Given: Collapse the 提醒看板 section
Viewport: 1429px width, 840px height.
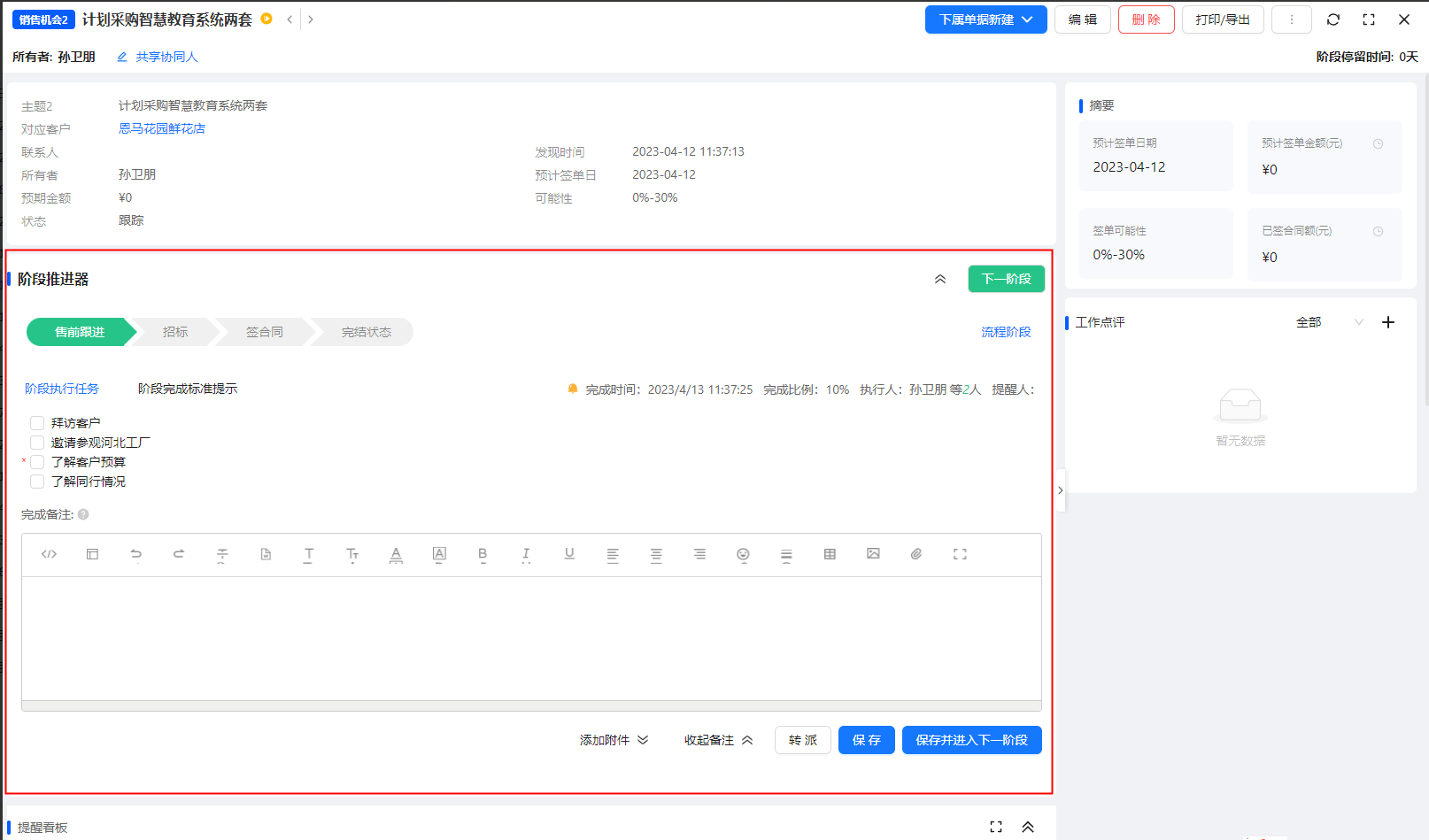Looking at the screenshot, I should tap(1028, 827).
